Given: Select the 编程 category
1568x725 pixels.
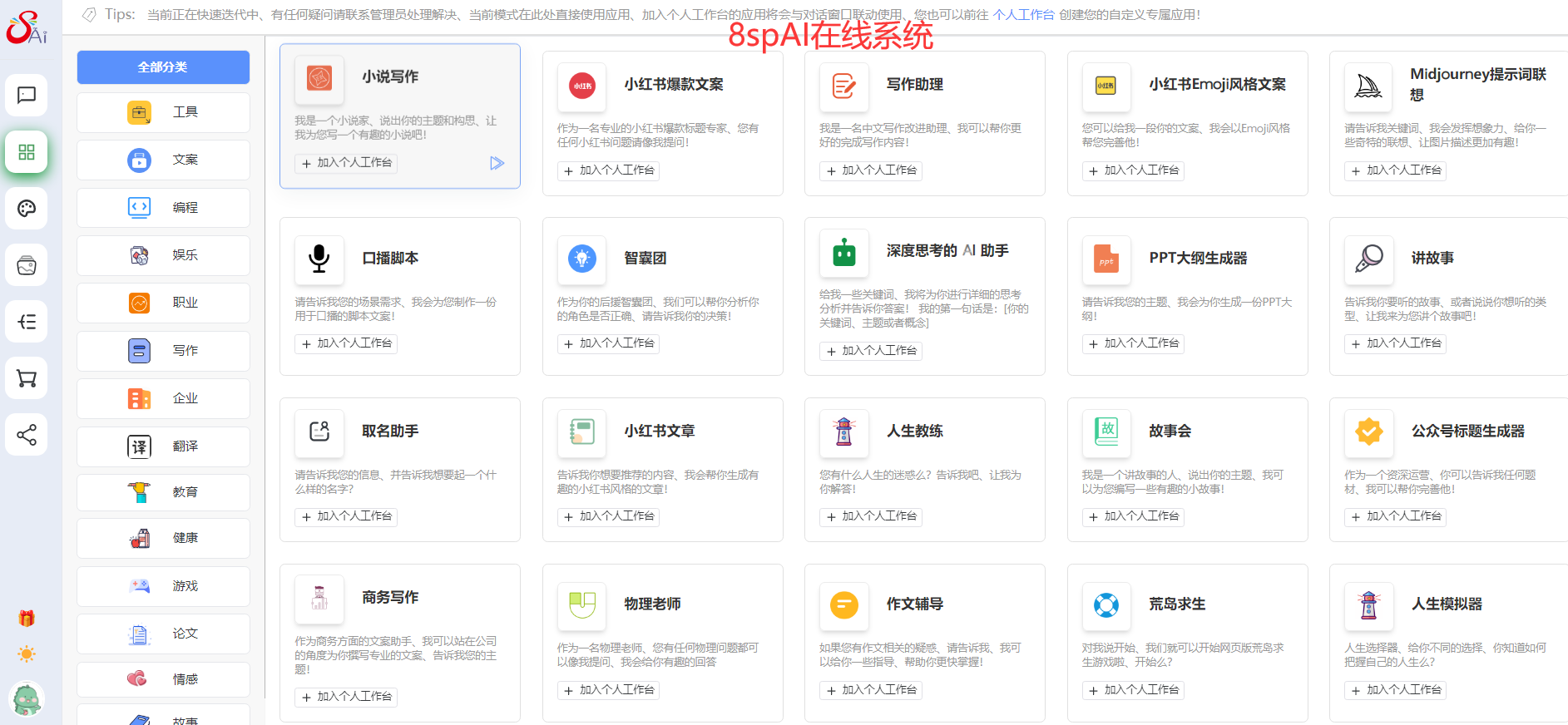Looking at the screenshot, I should tap(163, 208).
